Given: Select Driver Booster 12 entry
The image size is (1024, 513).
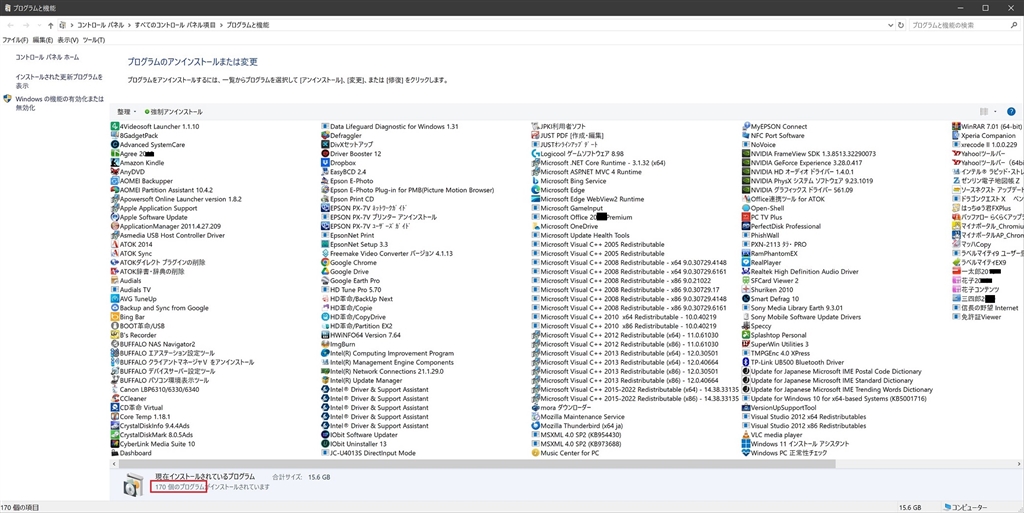Looking at the screenshot, I should tap(351, 154).
